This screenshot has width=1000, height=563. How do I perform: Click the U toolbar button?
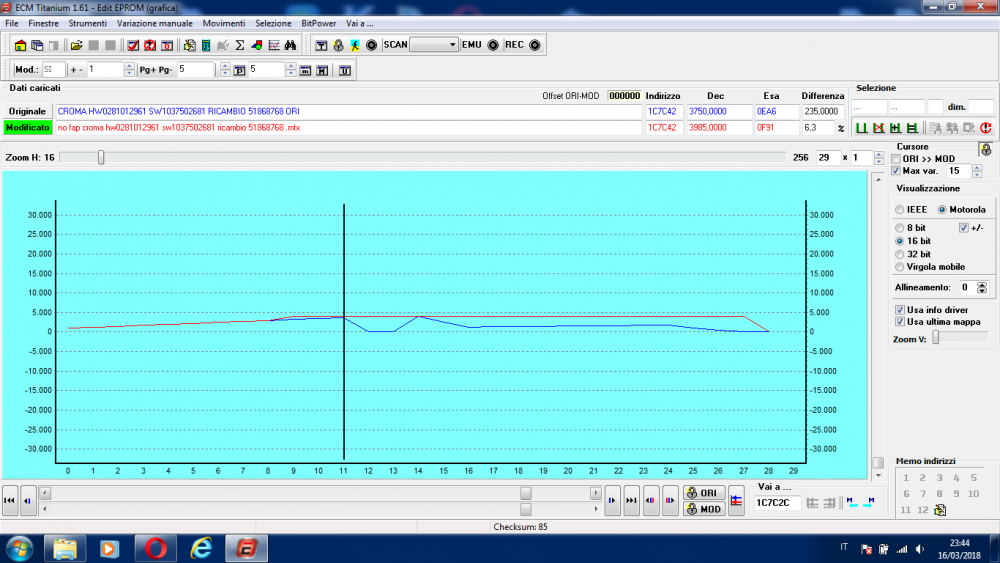344,70
